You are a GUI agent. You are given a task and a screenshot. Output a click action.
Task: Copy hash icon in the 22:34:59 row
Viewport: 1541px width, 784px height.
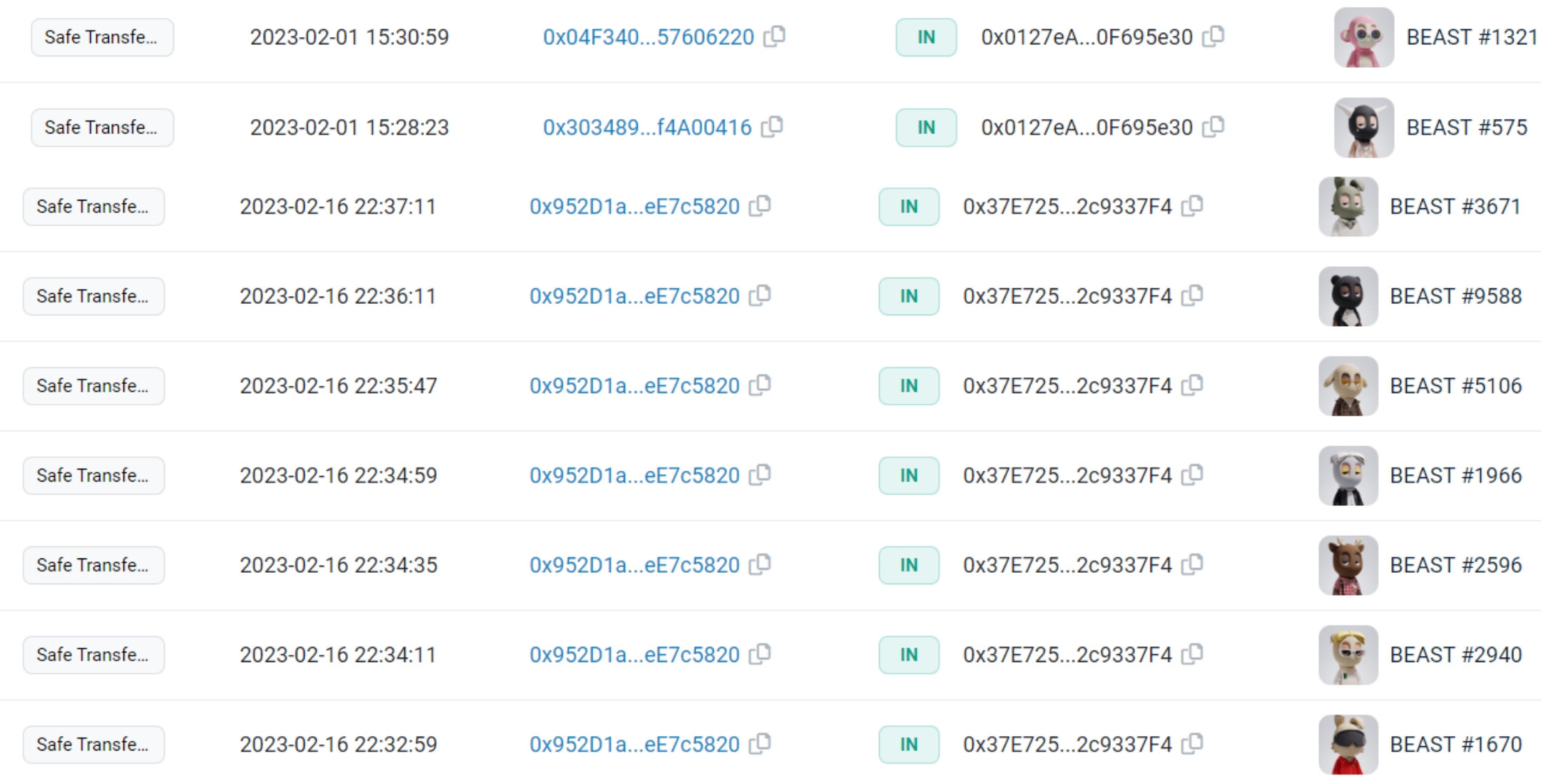(x=760, y=474)
